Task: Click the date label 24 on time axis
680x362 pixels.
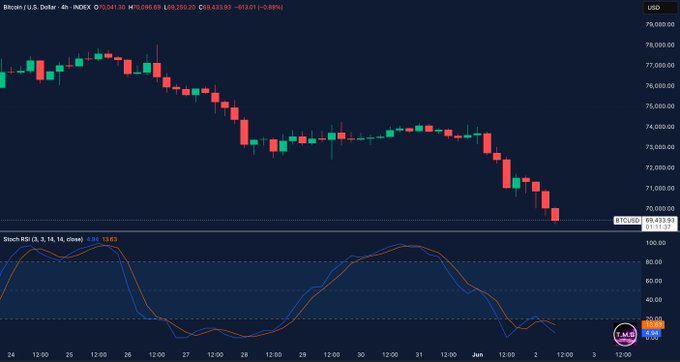Action: click(11, 355)
